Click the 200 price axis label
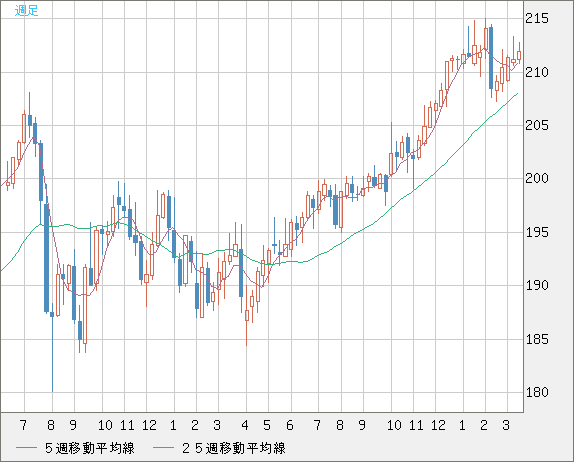Screen dimensions: 574x462 click(537, 179)
